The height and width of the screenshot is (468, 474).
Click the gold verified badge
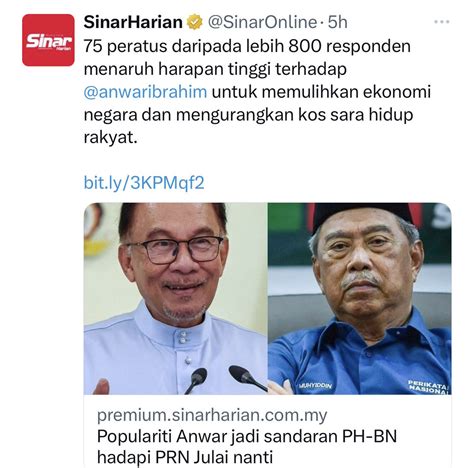pyautogui.click(x=194, y=22)
